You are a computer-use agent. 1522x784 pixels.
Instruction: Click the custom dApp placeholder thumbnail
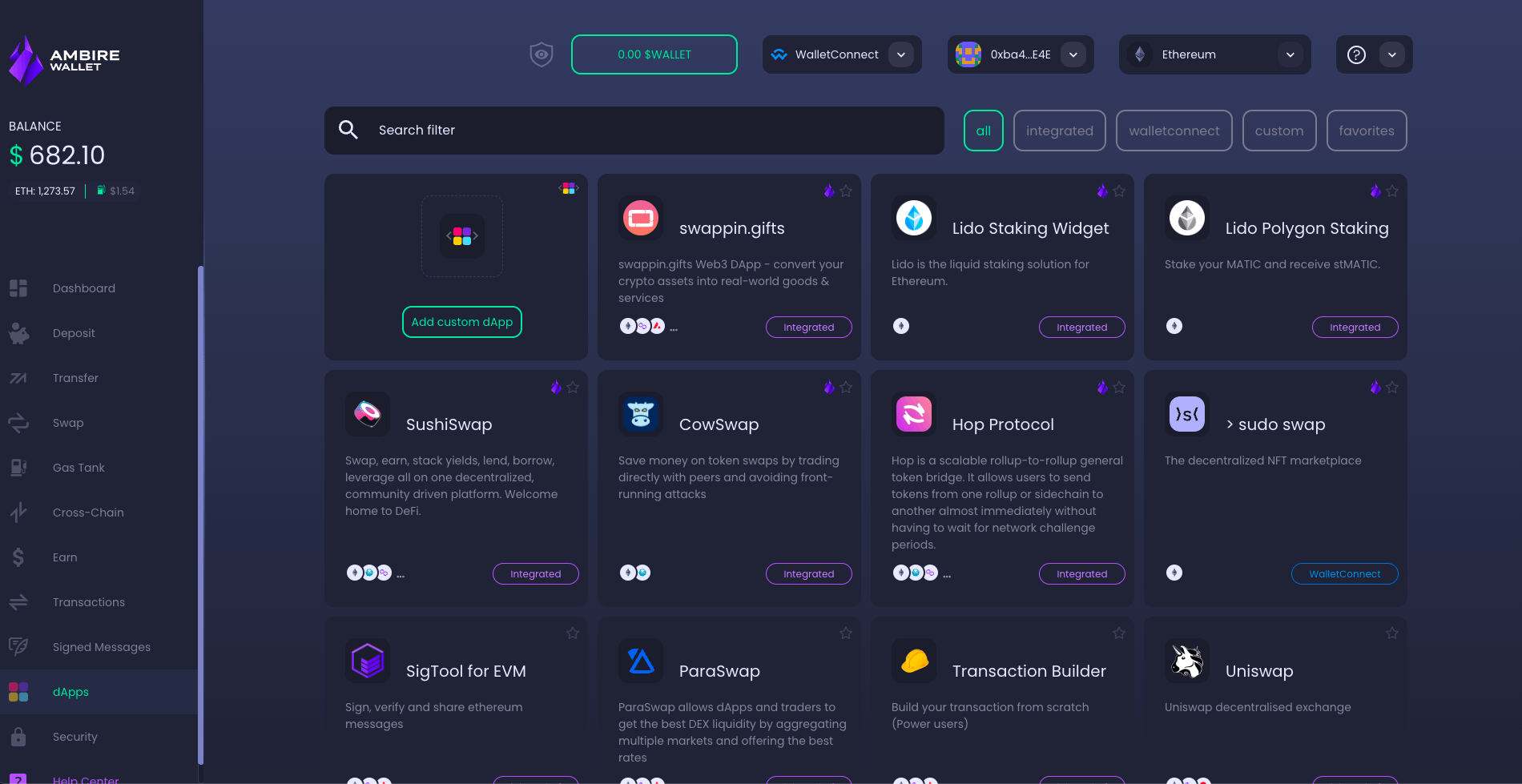coord(462,236)
